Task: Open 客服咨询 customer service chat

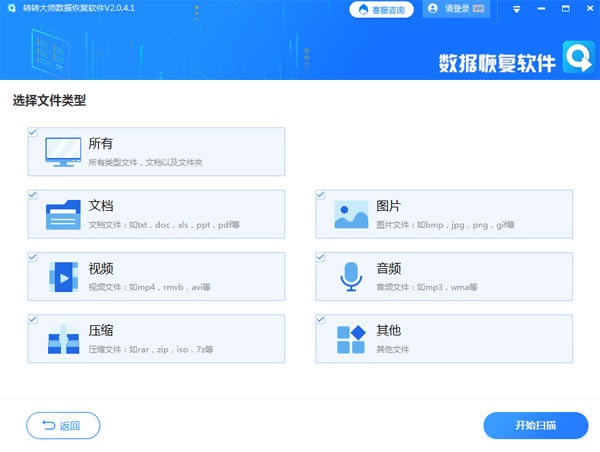Action: coord(380,9)
